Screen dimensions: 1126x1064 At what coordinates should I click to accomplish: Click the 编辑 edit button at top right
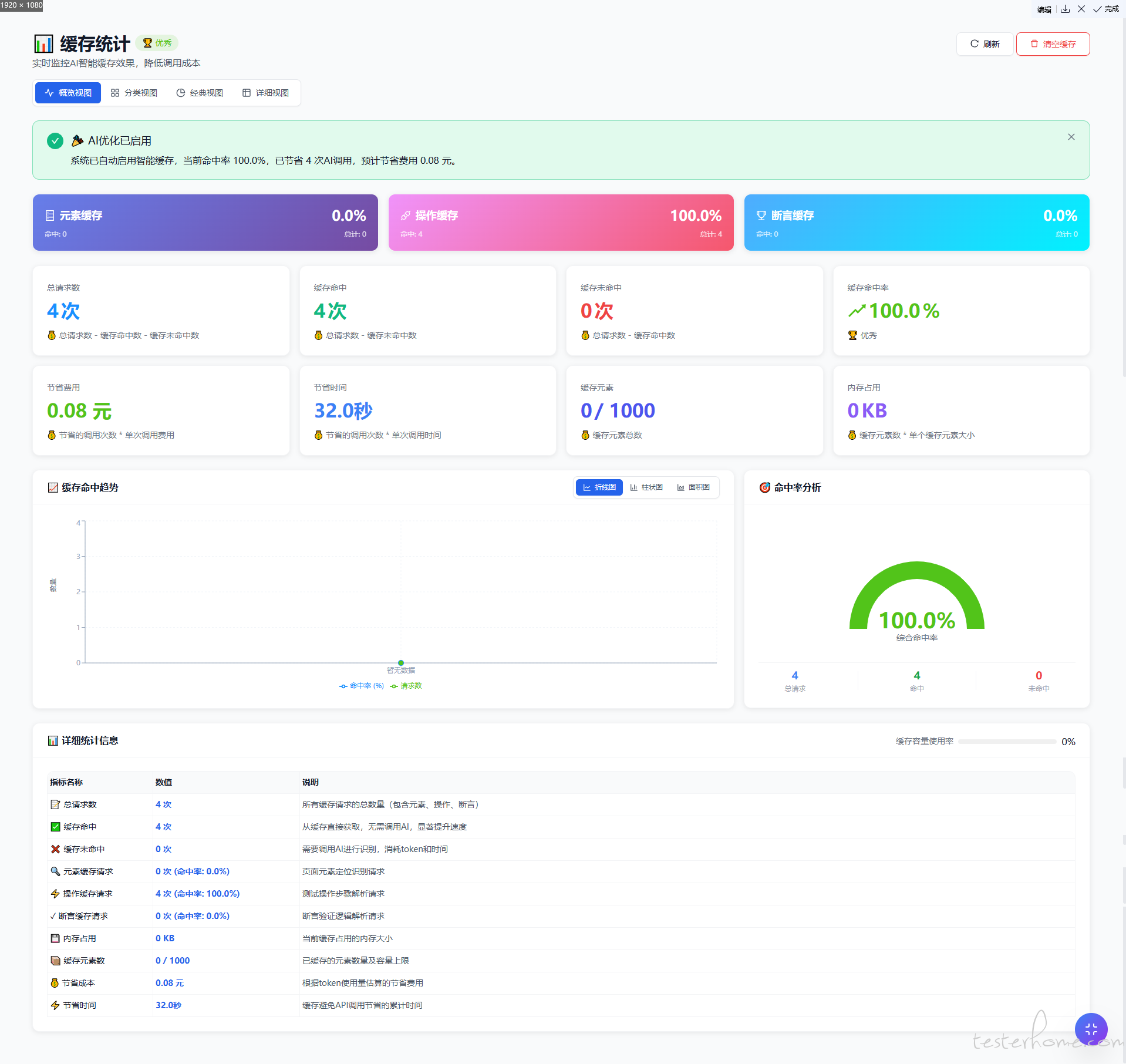coord(1044,9)
